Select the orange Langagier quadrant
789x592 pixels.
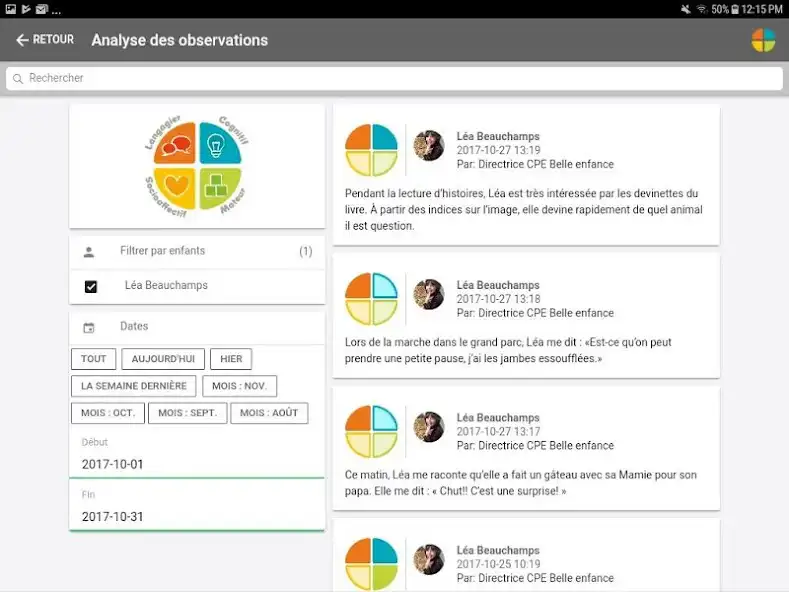177,144
